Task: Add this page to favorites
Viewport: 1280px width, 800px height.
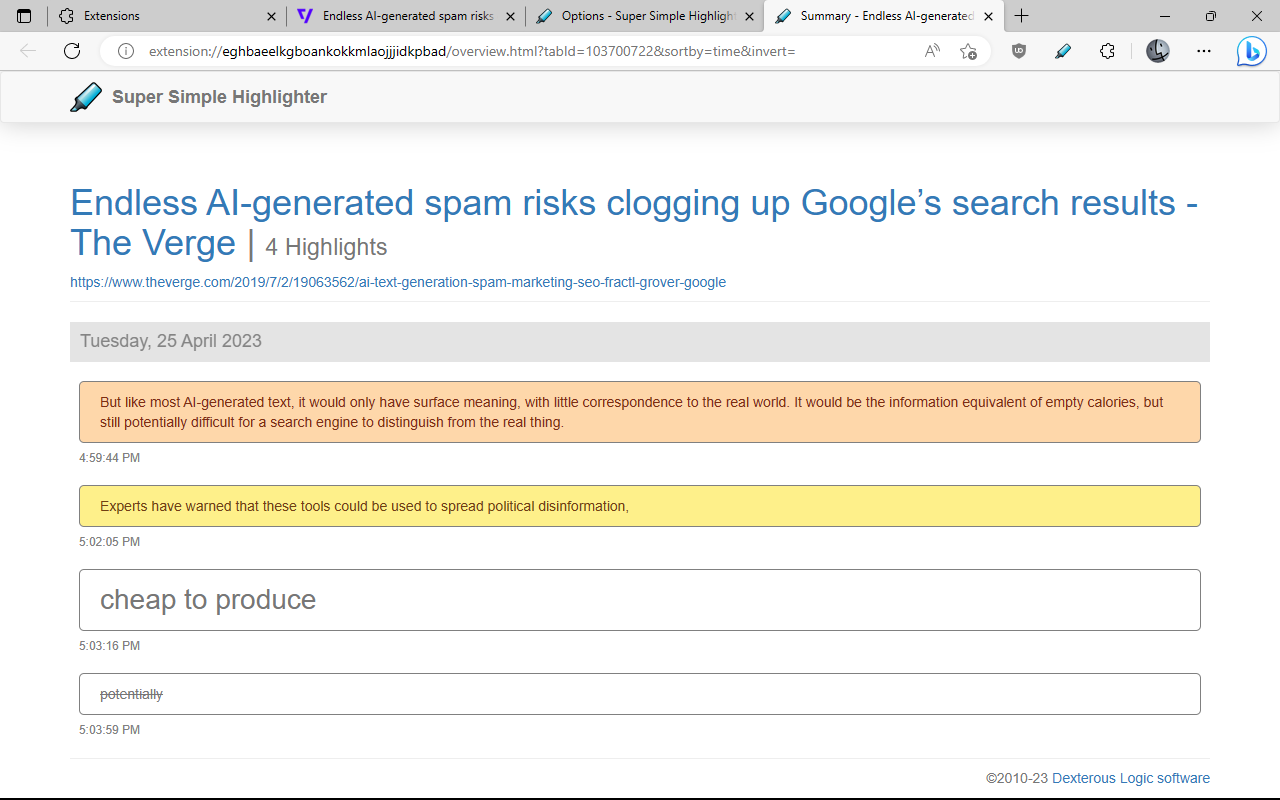Action: pos(968,51)
